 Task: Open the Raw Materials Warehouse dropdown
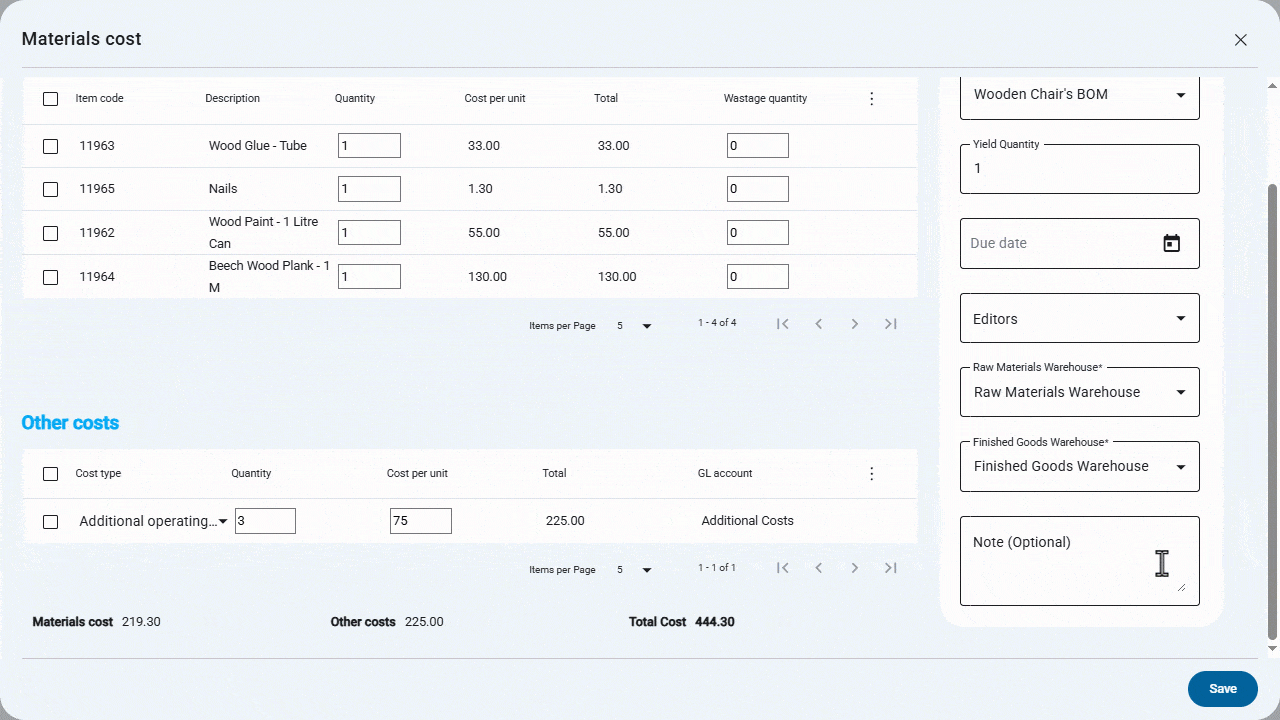(x=1079, y=393)
